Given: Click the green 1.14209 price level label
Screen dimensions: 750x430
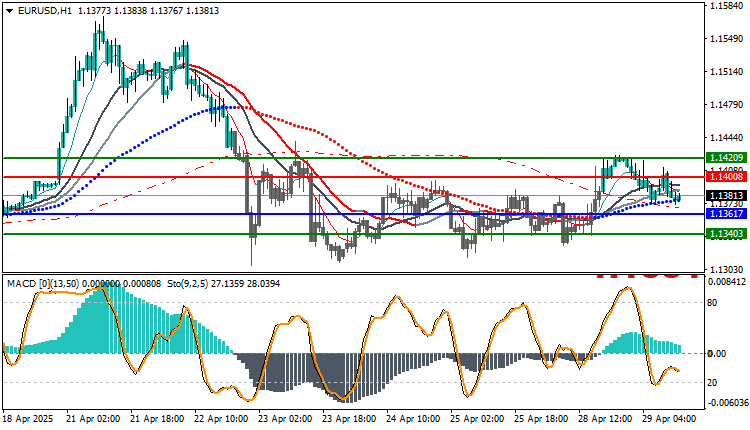Looking at the screenshot, I should point(726,158).
